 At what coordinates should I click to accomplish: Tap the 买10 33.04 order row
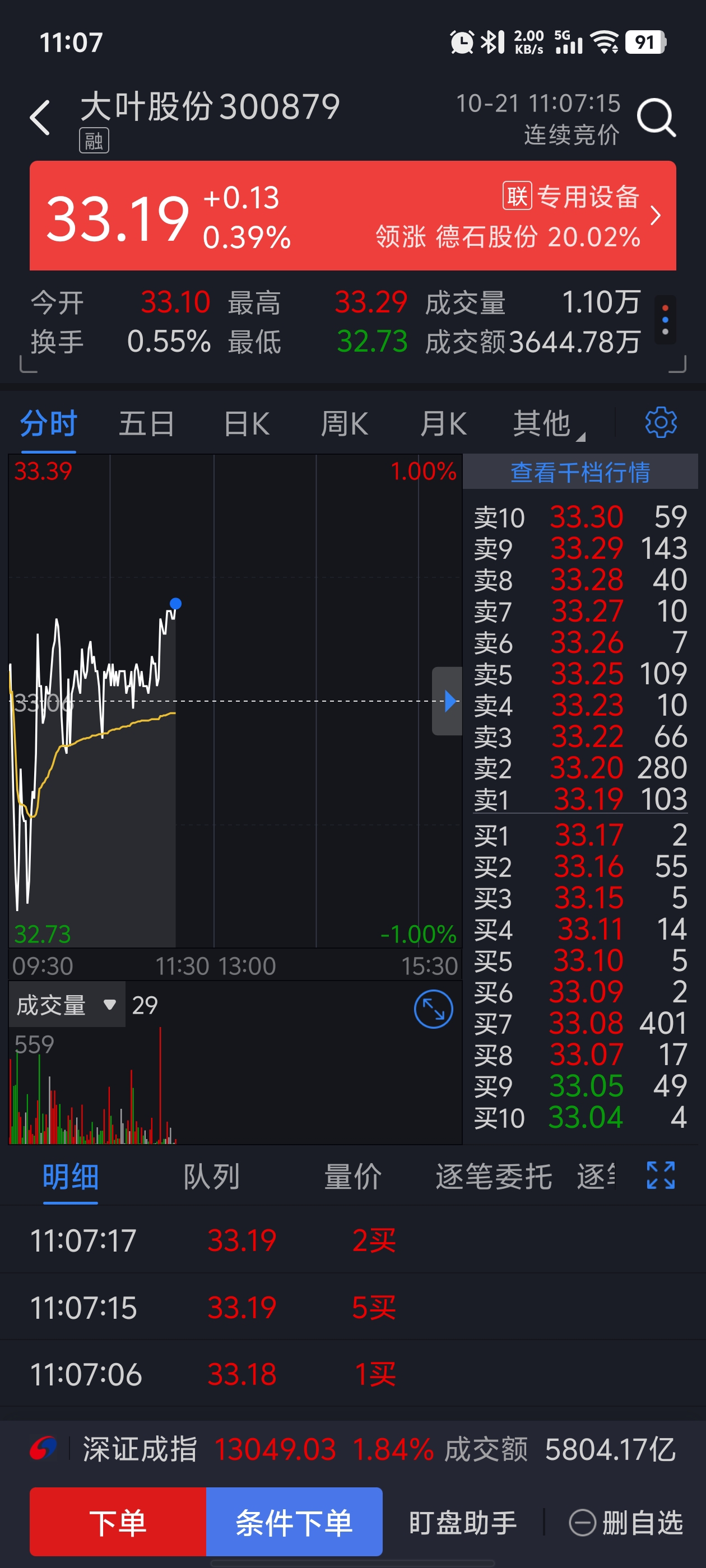click(x=580, y=1118)
